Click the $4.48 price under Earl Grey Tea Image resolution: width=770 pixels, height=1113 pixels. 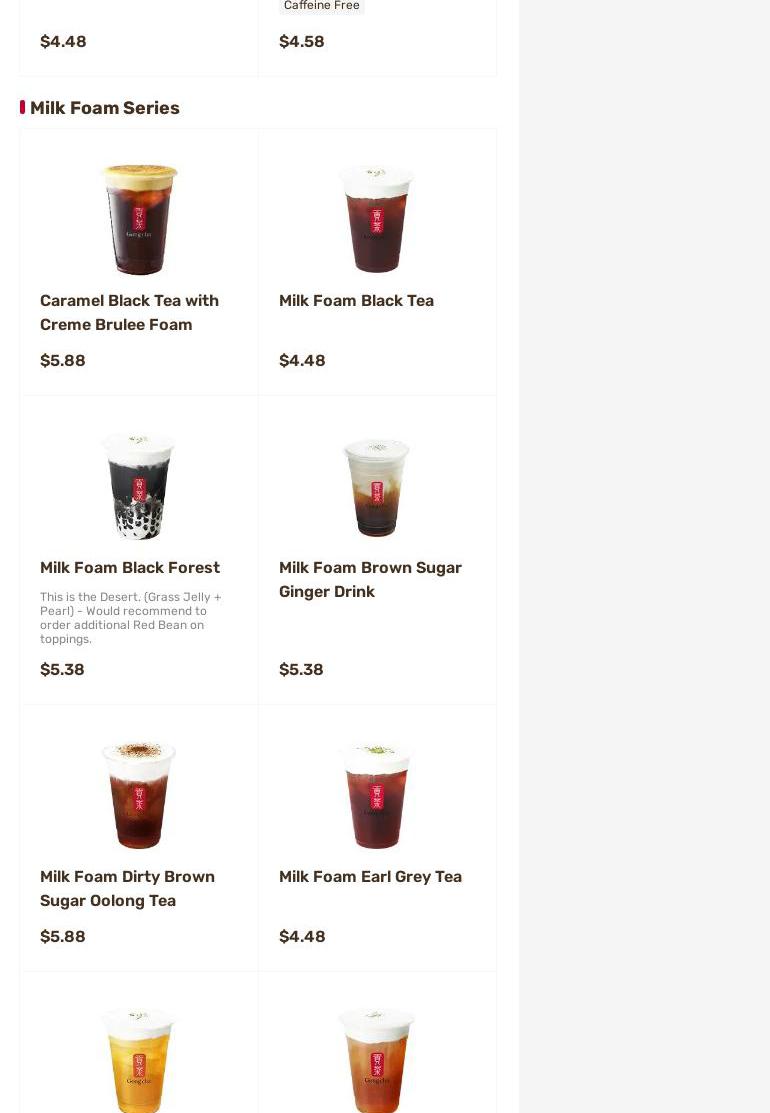coord(302,936)
